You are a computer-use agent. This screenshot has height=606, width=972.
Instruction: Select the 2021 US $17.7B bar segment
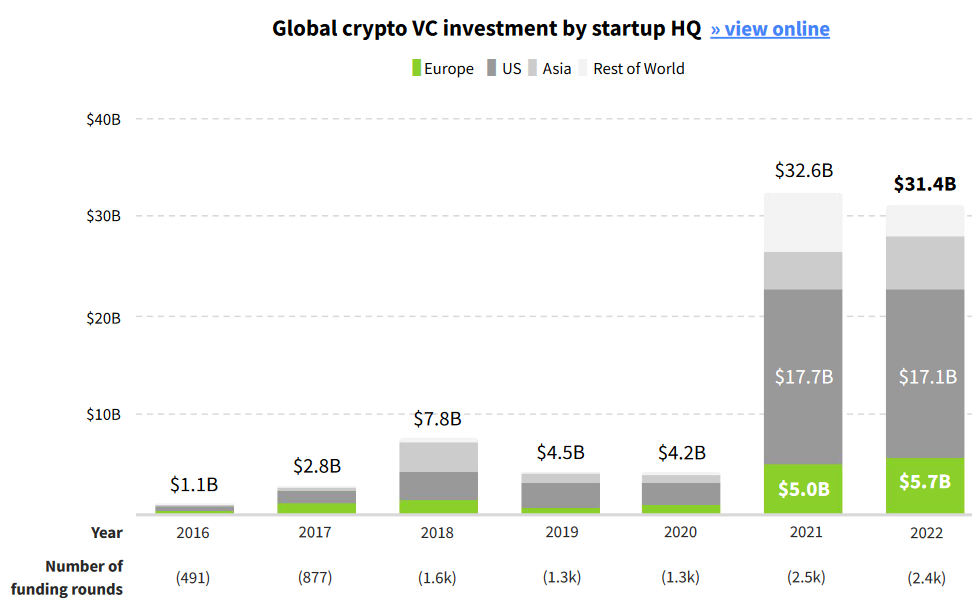coord(803,376)
